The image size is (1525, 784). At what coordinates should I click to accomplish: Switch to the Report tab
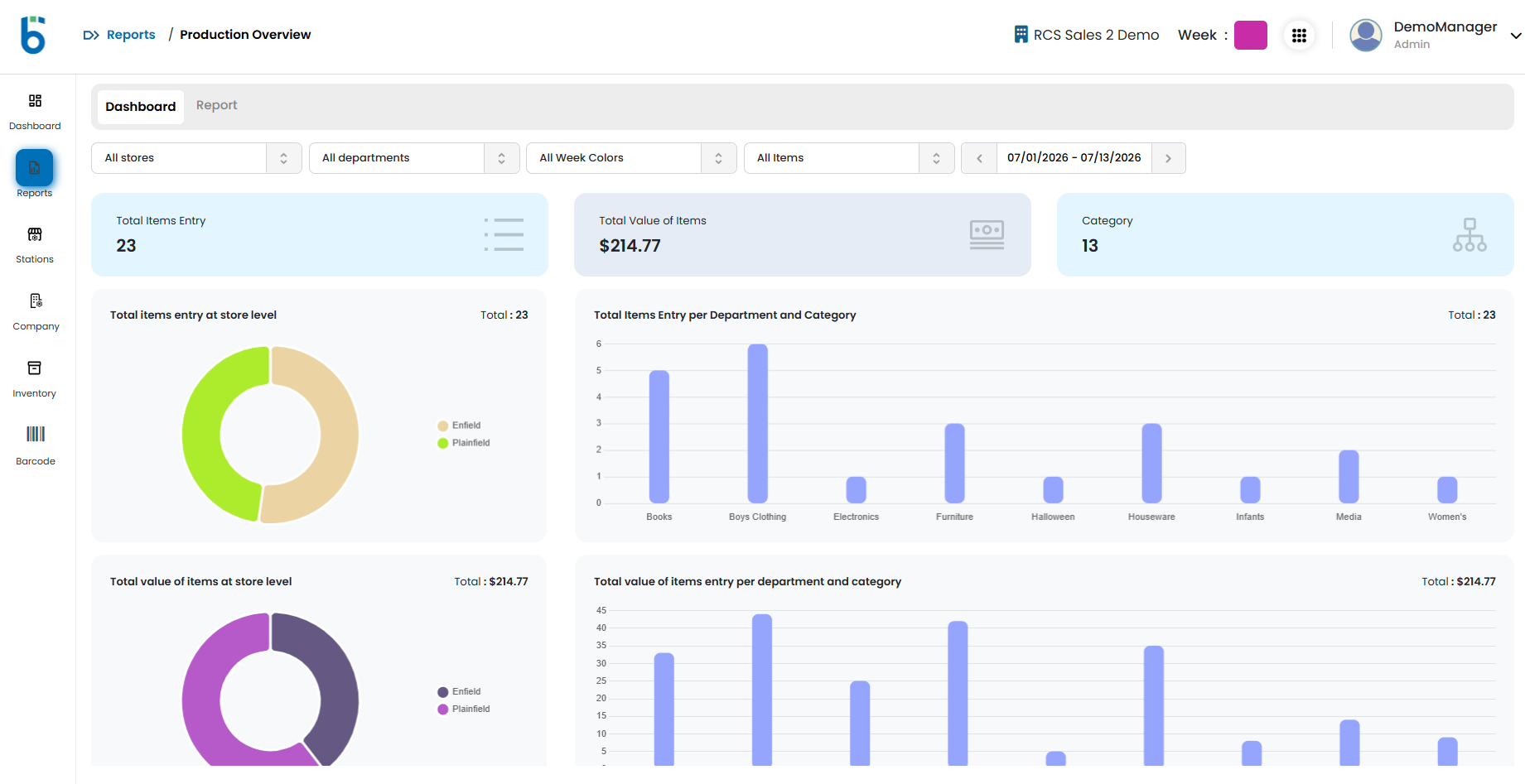pos(216,105)
